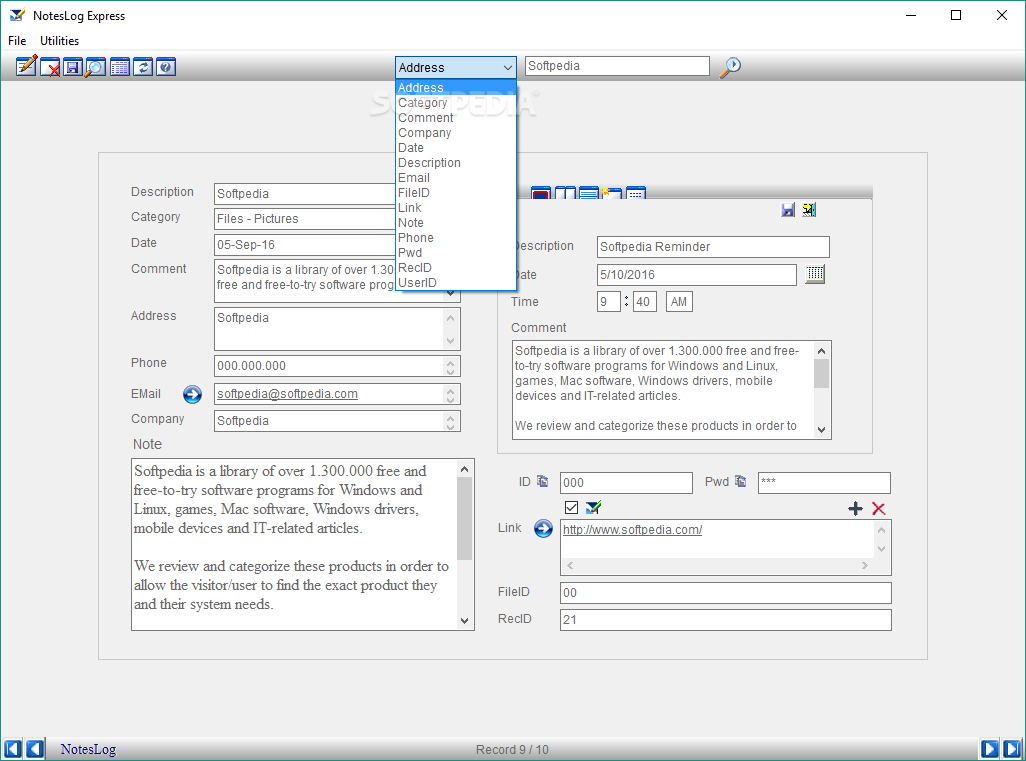Open the red-framed panel tab icon
Screen dimensions: 1026x761
click(540, 193)
